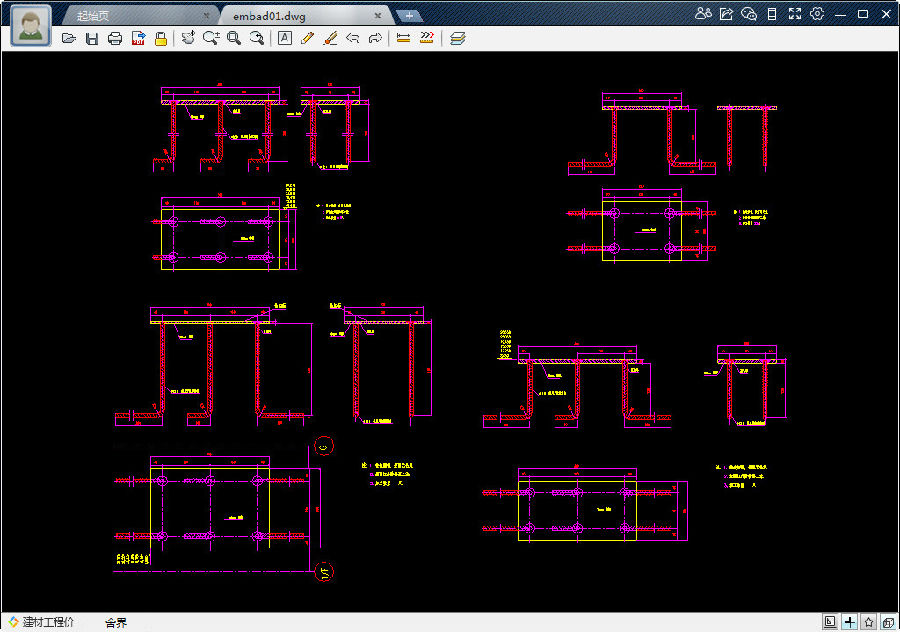Click the yellow padlock icon
The image size is (900, 632).
161,38
